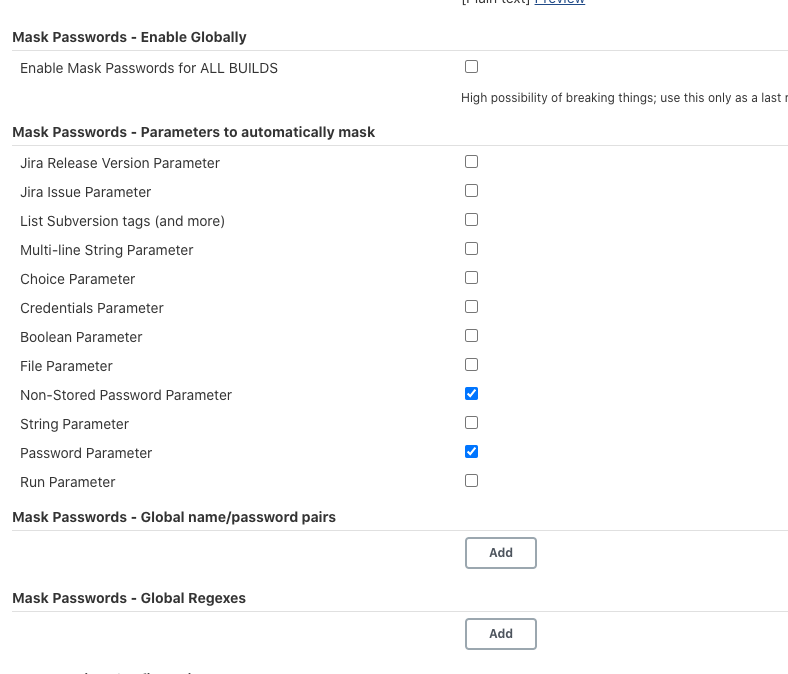
Task: Check Jira Release Version Parameter box
Action: [472, 162]
